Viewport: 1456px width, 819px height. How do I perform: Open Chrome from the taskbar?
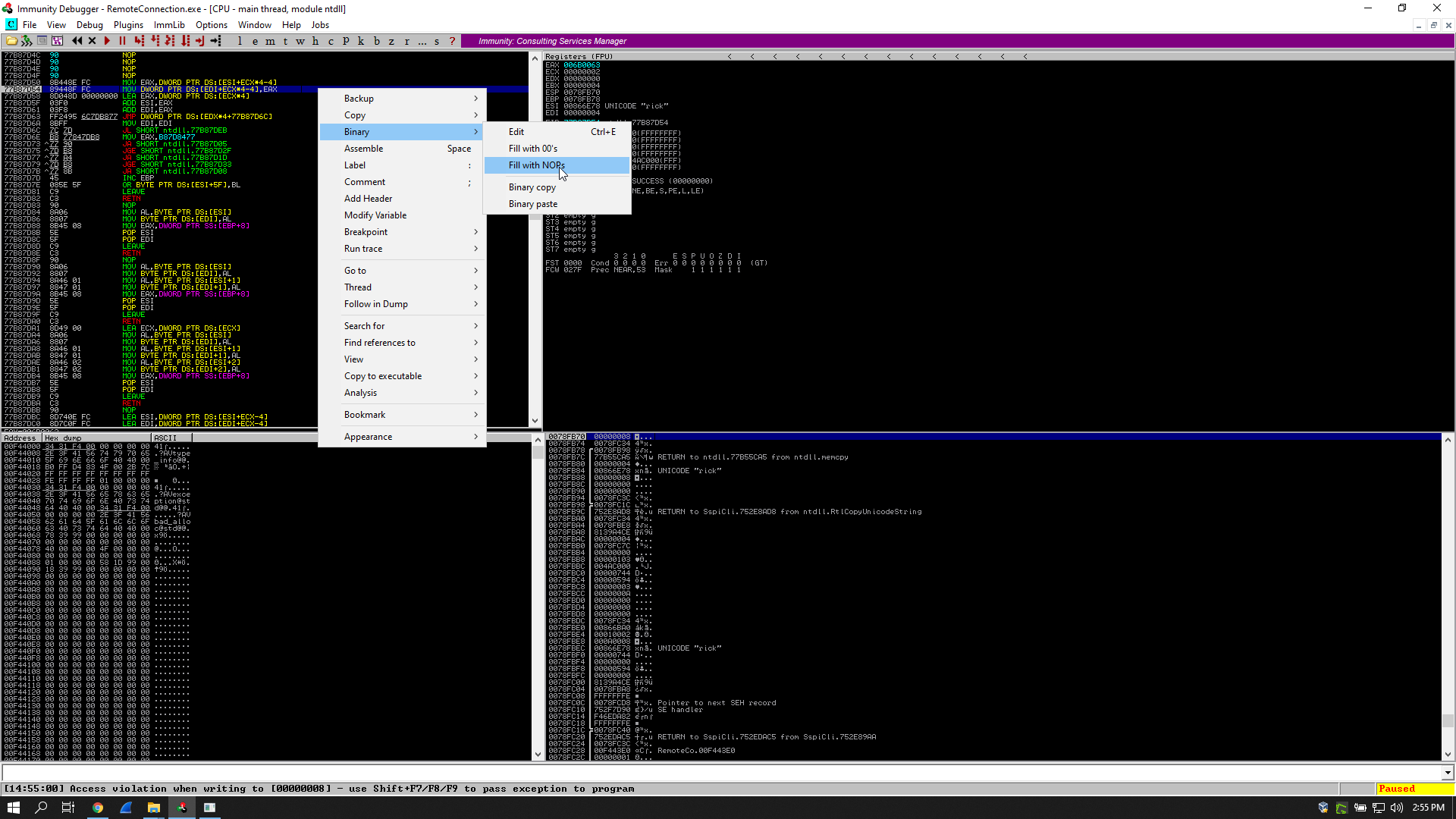pos(98,808)
